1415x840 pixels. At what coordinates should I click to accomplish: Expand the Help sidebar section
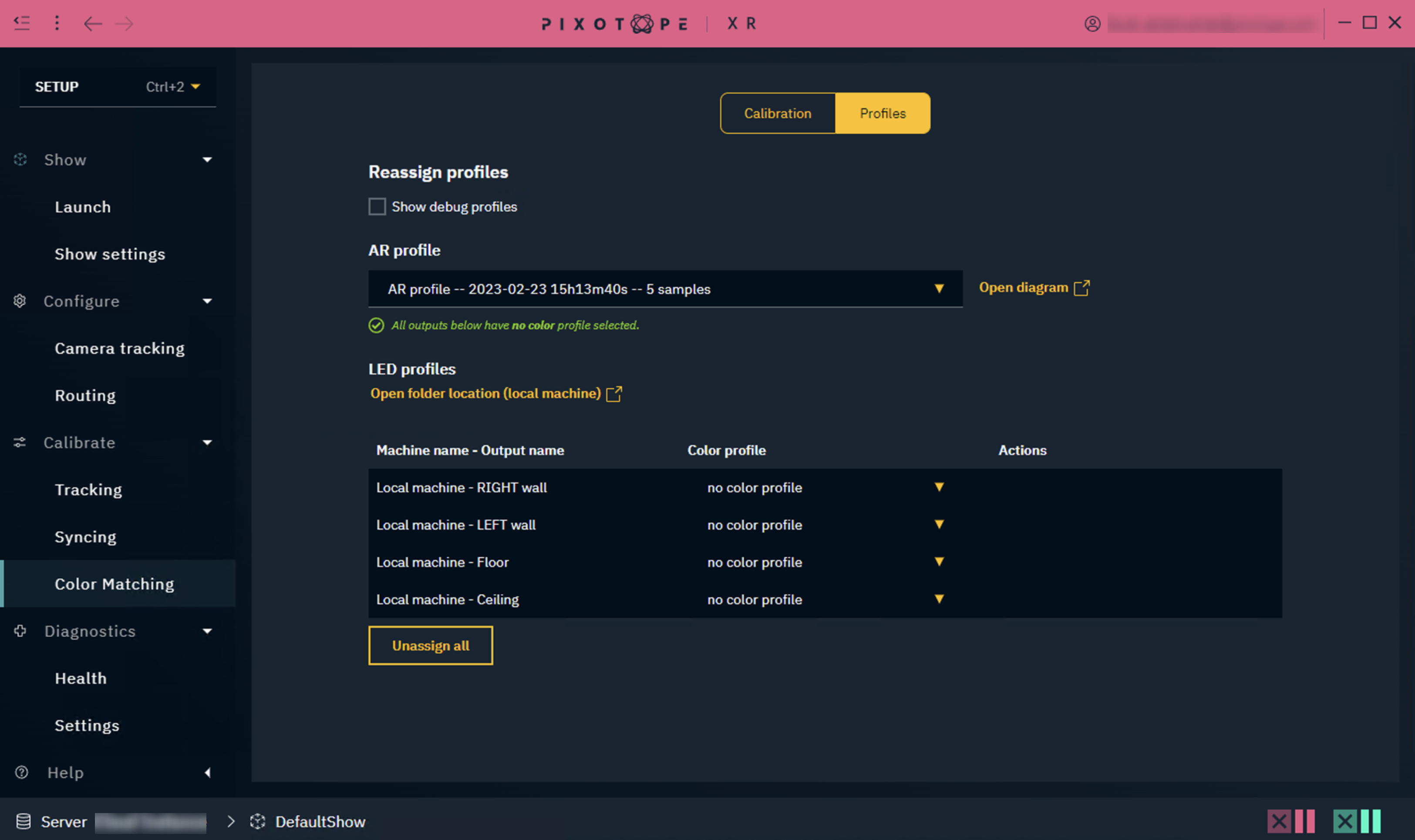[x=207, y=773]
